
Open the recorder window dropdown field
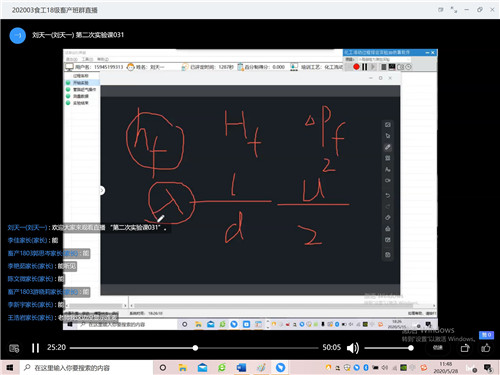(x=384, y=59)
